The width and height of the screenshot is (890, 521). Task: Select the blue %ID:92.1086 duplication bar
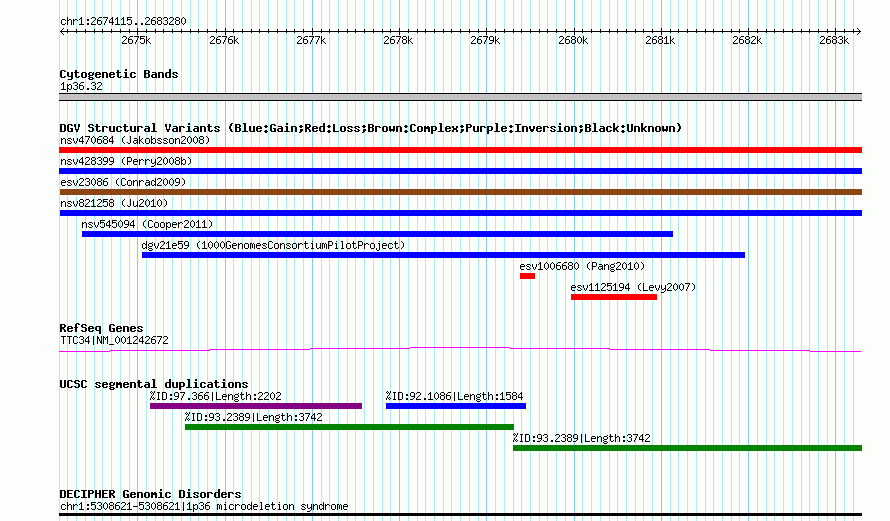point(456,406)
